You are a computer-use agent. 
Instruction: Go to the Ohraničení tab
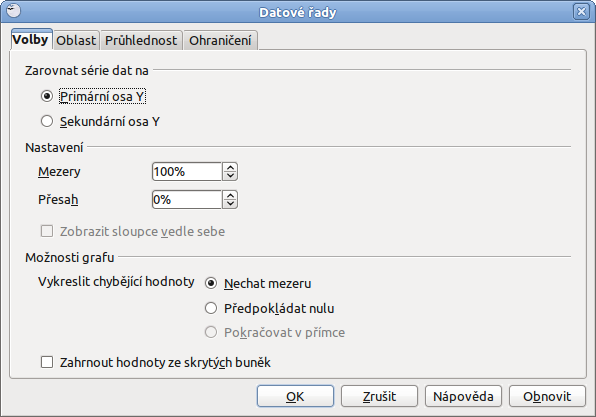(x=220, y=40)
